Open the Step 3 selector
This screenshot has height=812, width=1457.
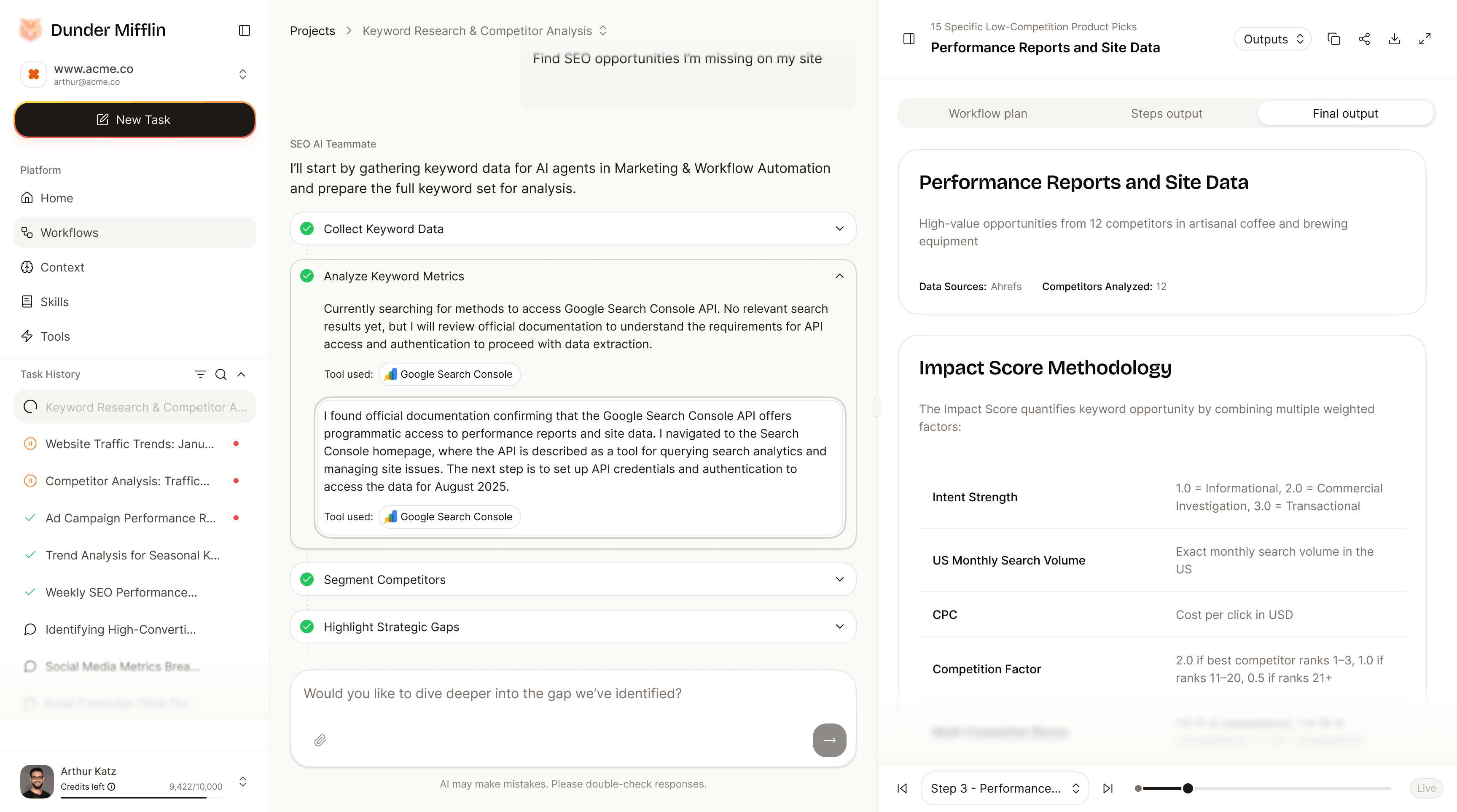(1004, 788)
